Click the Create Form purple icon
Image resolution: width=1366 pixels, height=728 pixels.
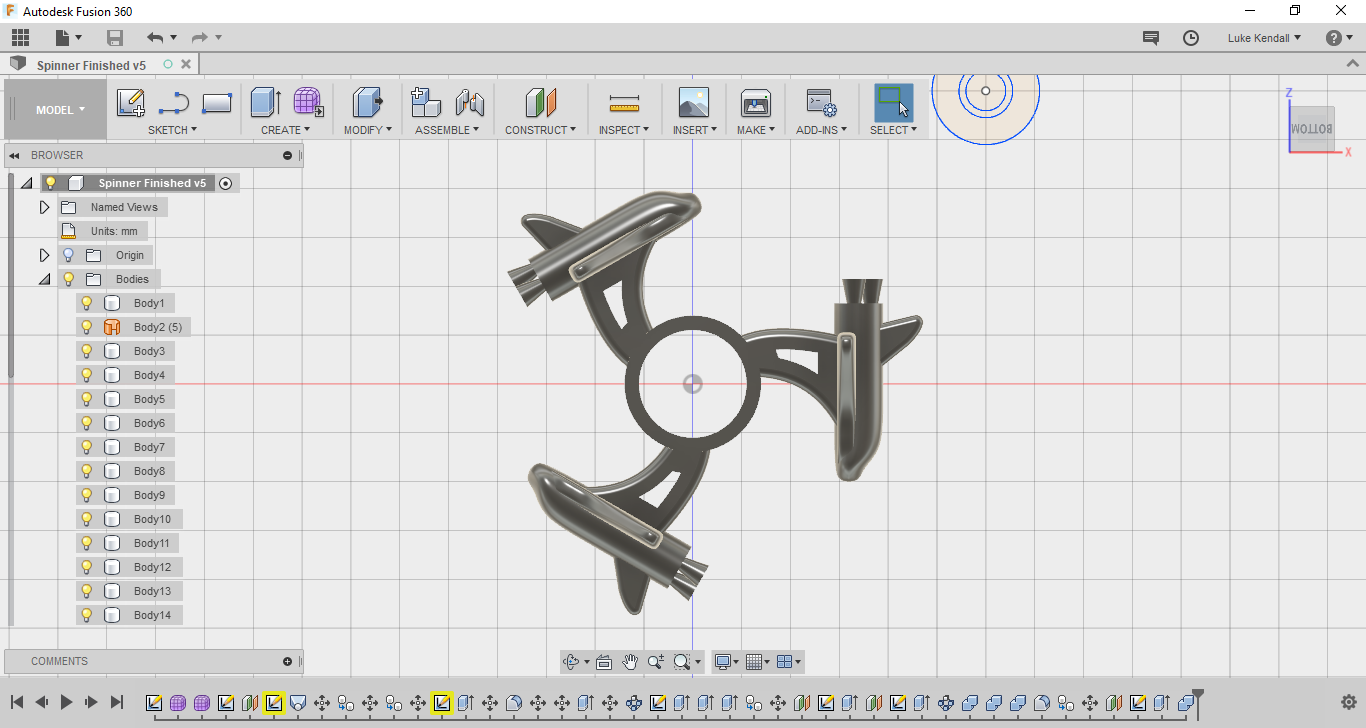pyautogui.click(x=308, y=102)
